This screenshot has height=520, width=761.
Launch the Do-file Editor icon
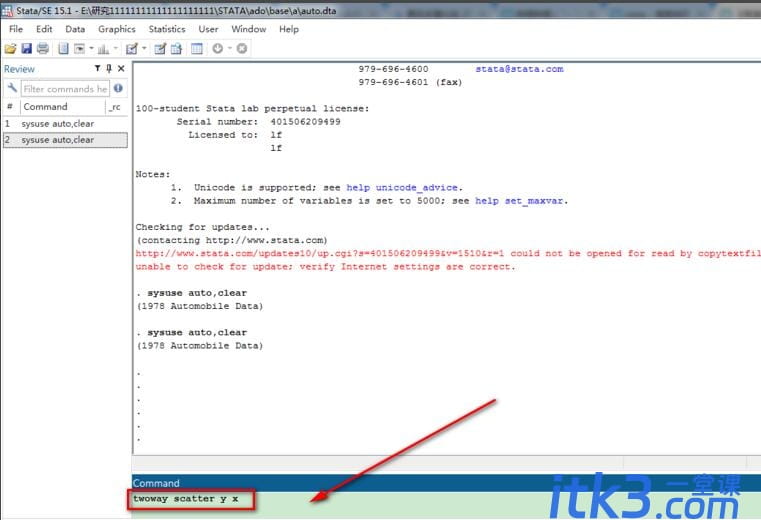(132, 49)
